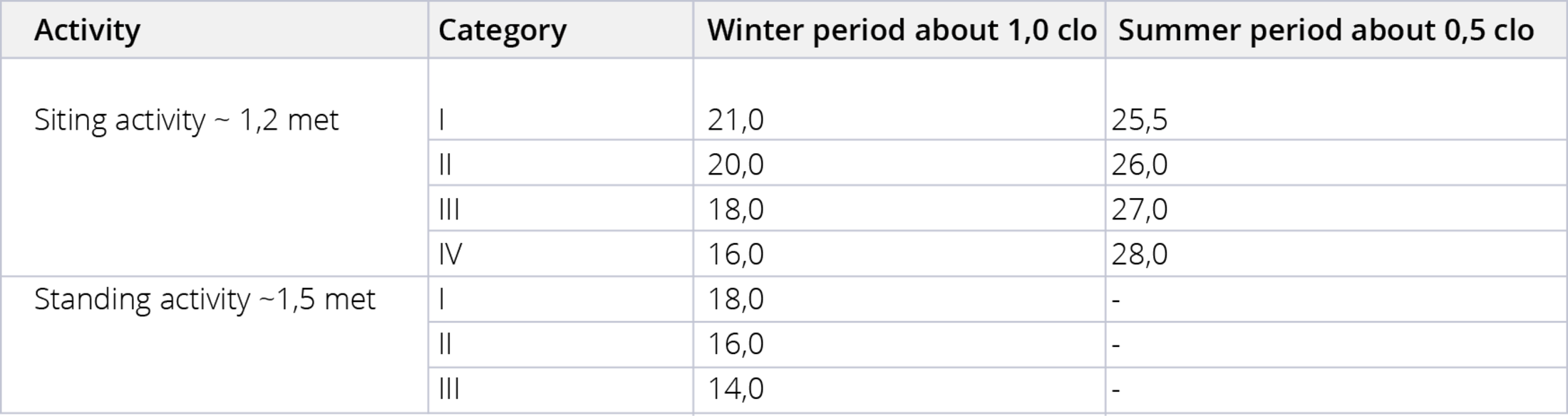Click the 16,0 value in siting category IV row

[x=899, y=253]
